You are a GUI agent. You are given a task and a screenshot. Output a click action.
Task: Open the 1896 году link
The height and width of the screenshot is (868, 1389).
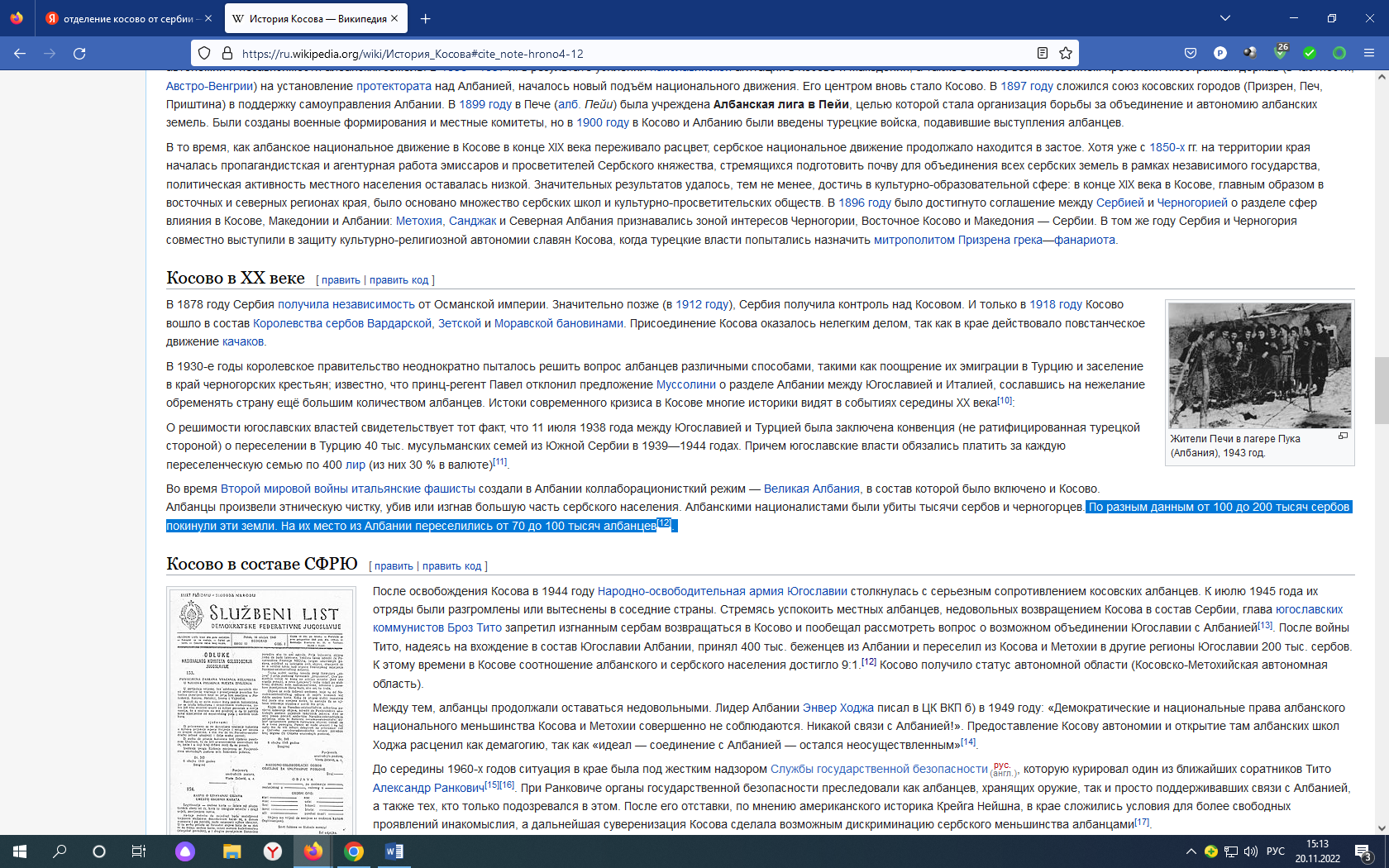tap(865, 203)
